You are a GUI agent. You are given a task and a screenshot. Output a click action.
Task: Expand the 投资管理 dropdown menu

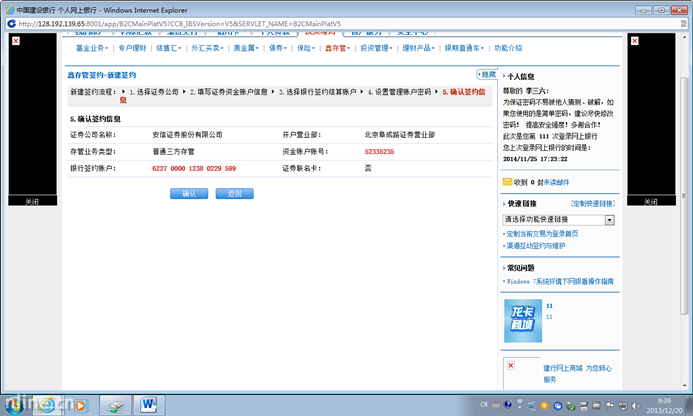(x=376, y=48)
